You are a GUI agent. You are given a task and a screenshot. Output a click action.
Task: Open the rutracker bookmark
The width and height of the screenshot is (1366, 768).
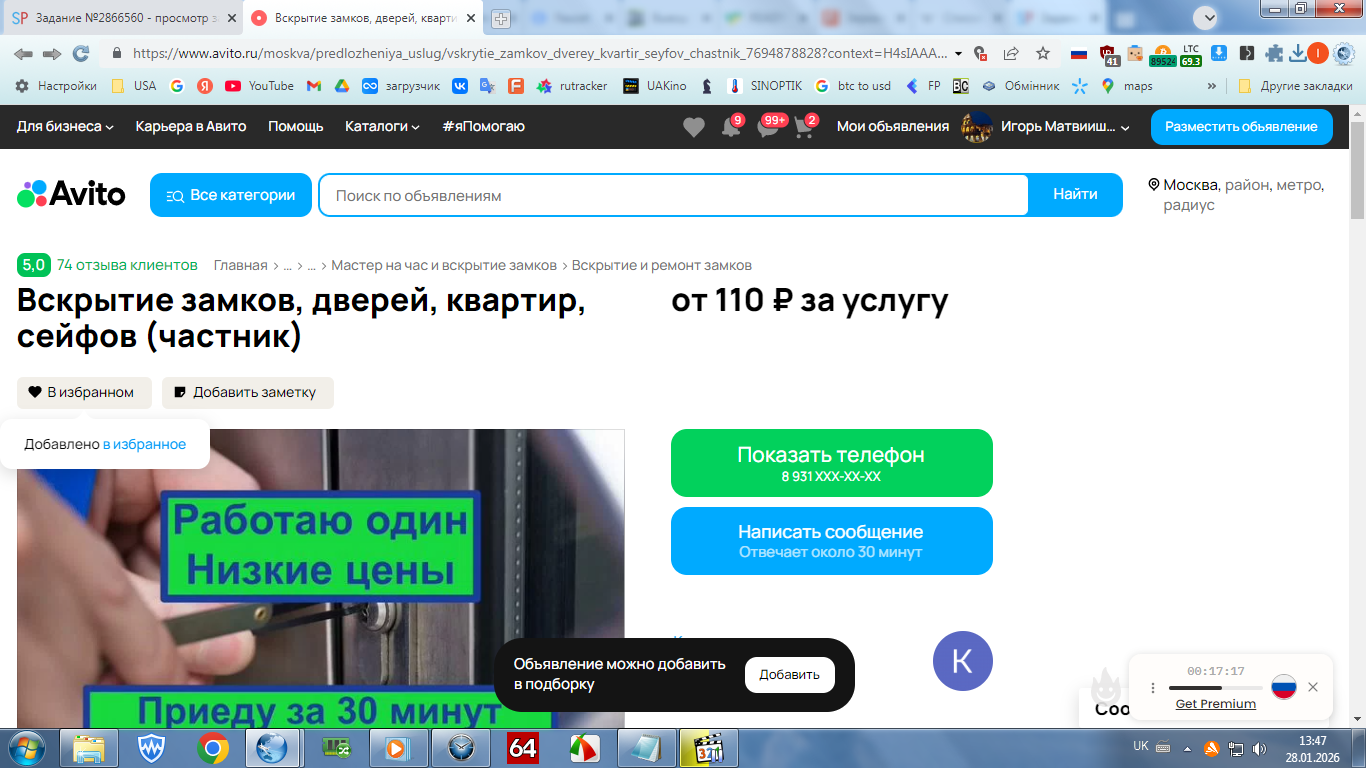click(572, 86)
